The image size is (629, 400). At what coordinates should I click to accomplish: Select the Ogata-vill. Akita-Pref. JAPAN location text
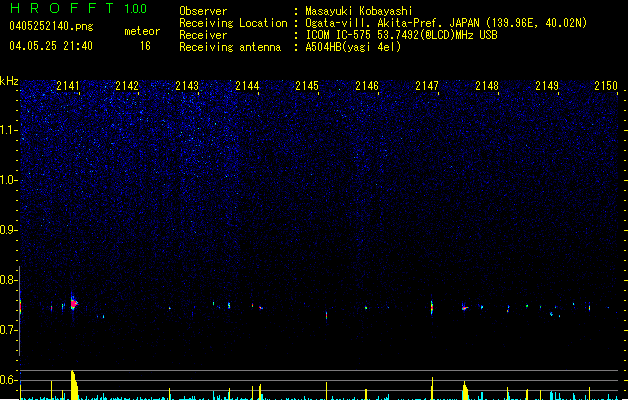click(446, 23)
